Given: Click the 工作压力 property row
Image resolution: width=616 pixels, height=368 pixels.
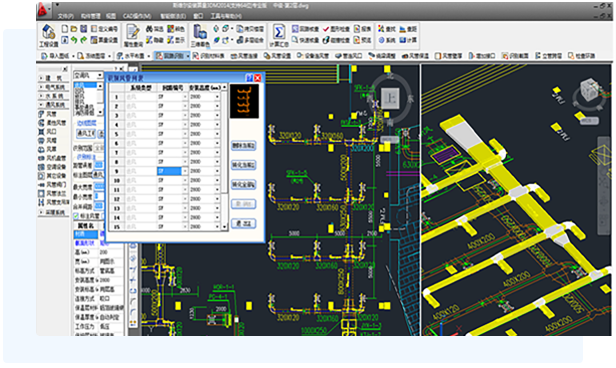Looking at the screenshot, I should (98, 326).
